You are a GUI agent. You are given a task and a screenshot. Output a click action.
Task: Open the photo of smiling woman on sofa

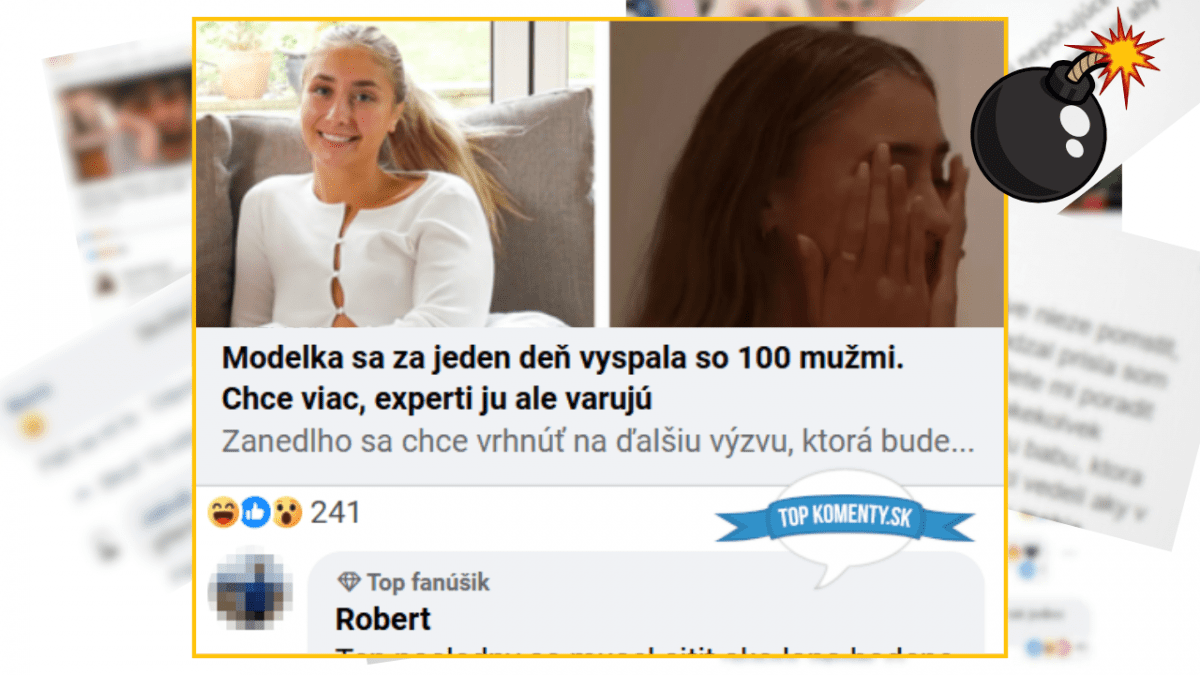395,174
